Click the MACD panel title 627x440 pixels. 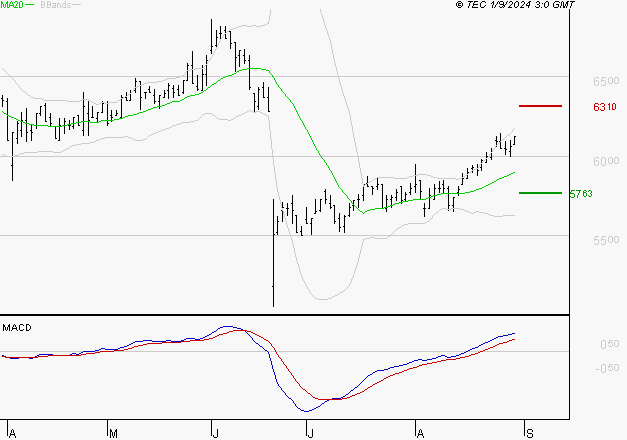17,328
